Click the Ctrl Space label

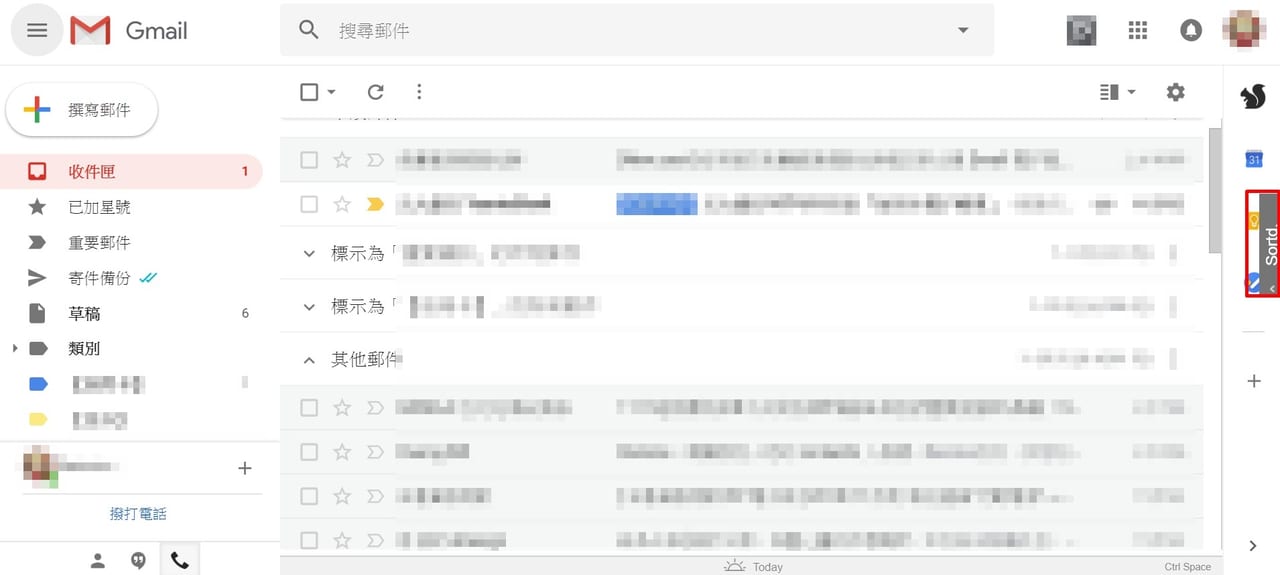pyautogui.click(x=1187, y=567)
